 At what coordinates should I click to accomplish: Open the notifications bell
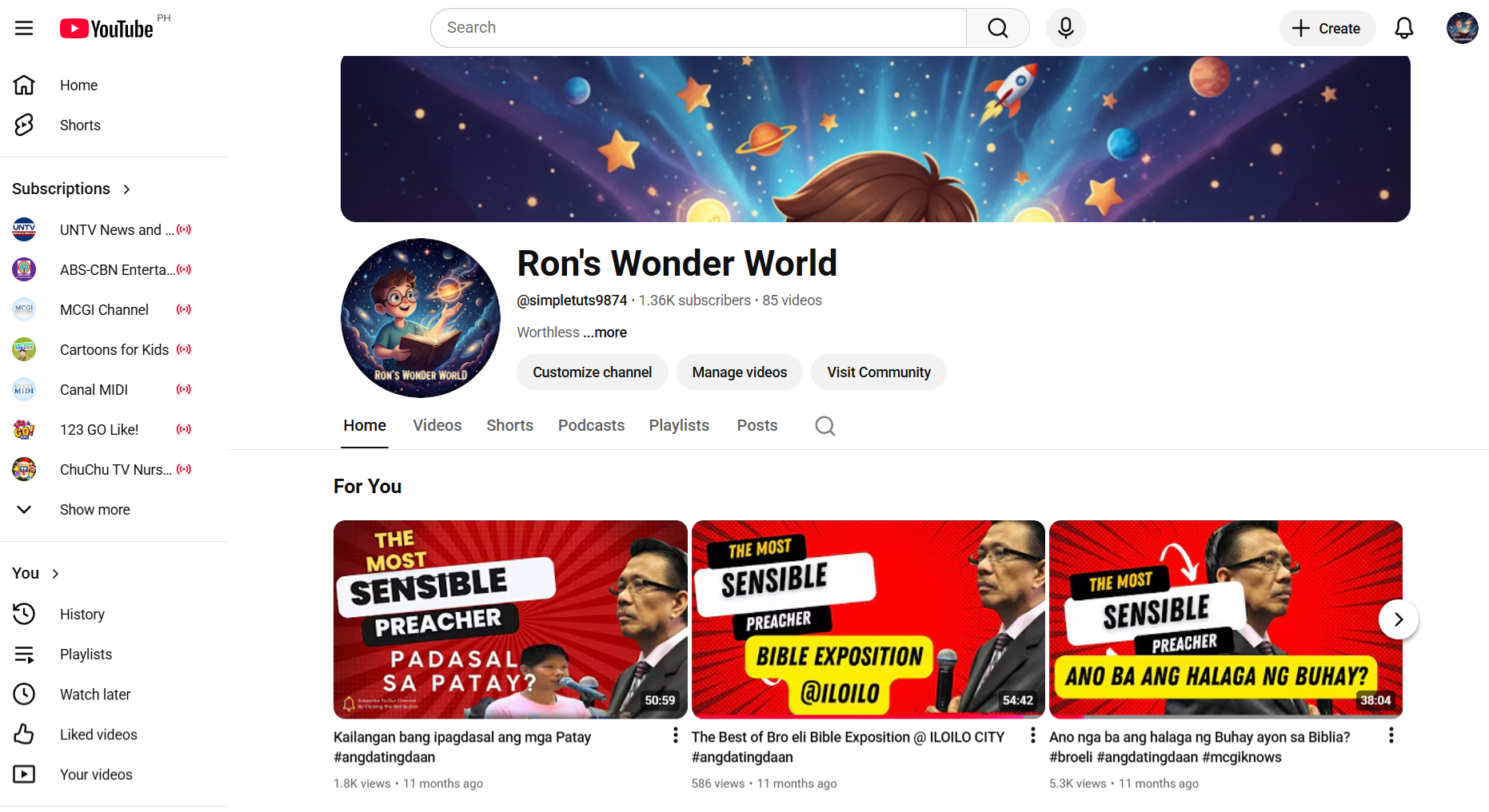coord(1403,29)
